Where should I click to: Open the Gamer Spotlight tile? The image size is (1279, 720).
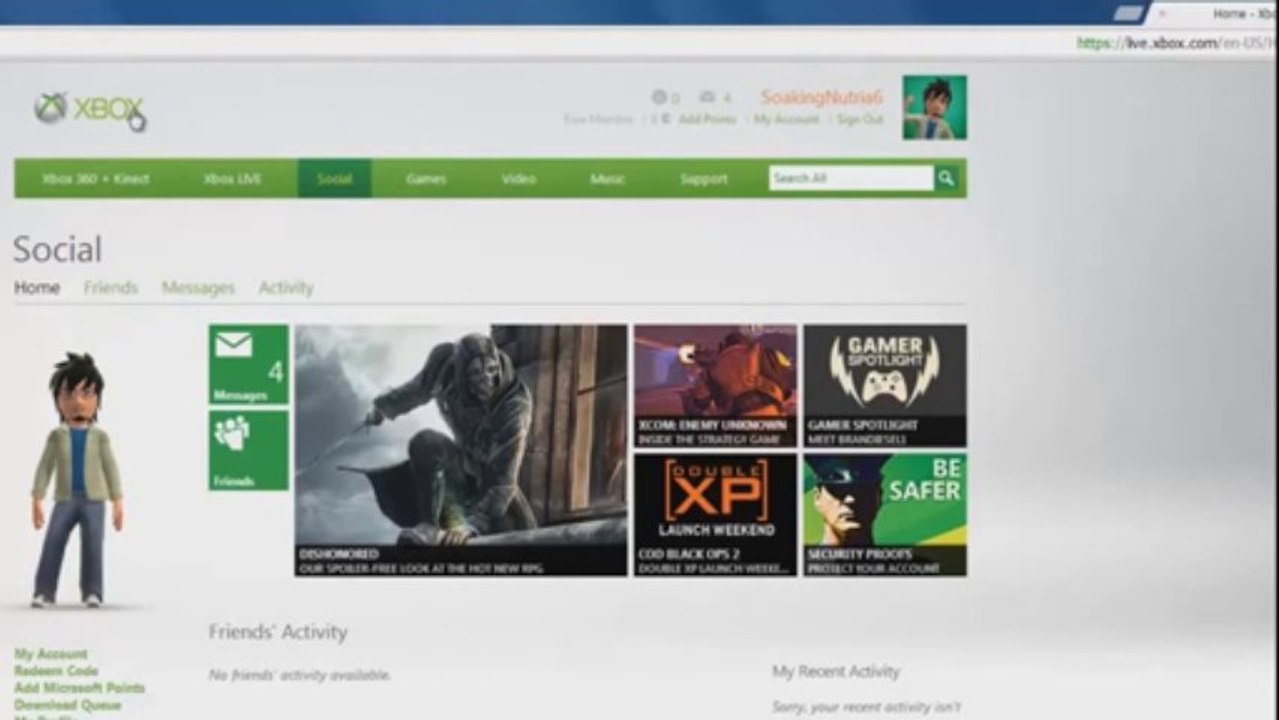pos(885,385)
